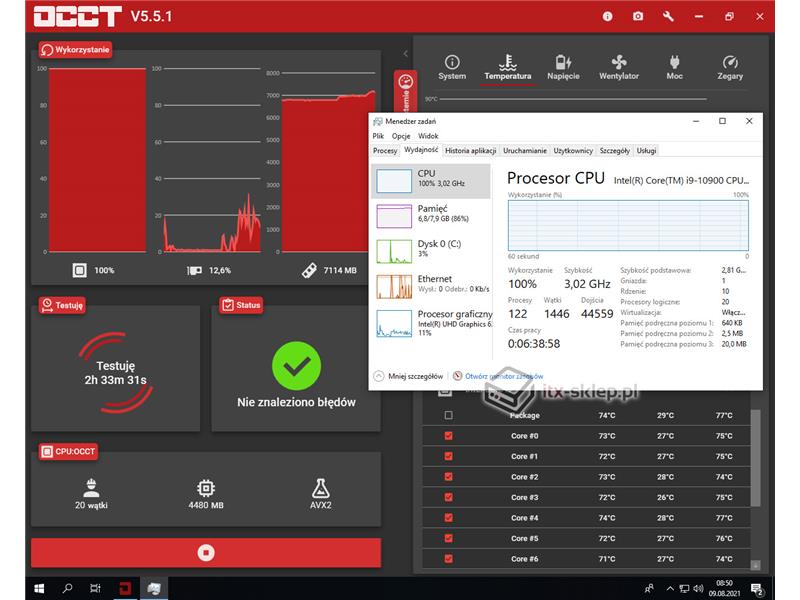The image size is (800, 600).
Task: Click the CPU:OCCT panel header badge
Action: pyautogui.click(x=68, y=452)
